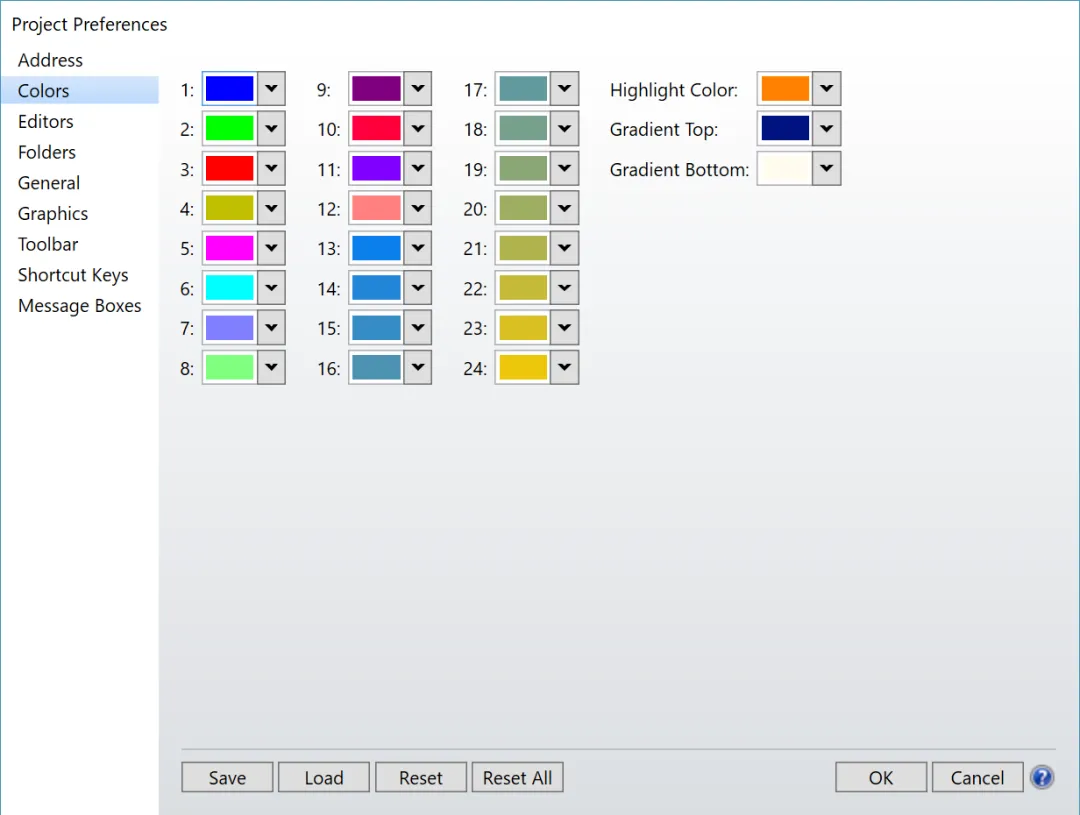Expand the Gradient Bottom color dropdown
Image resolution: width=1080 pixels, height=815 pixels.
click(826, 169)
